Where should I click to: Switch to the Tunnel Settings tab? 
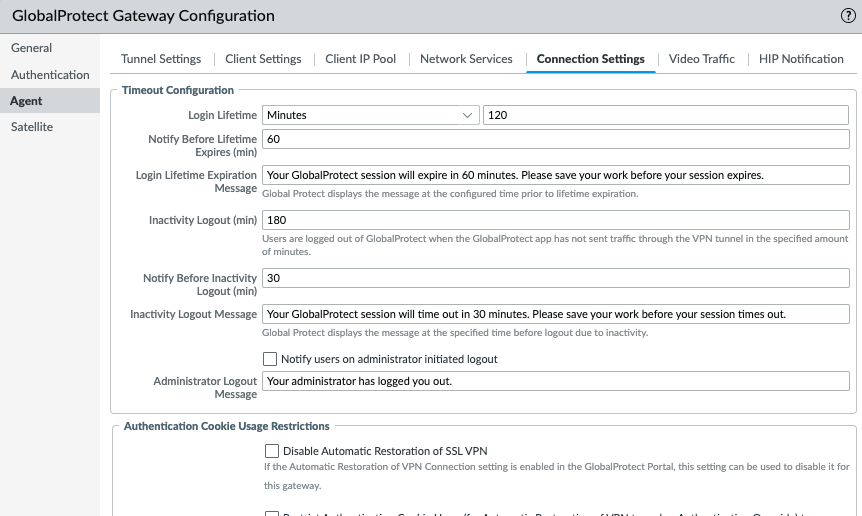(161, 59)
